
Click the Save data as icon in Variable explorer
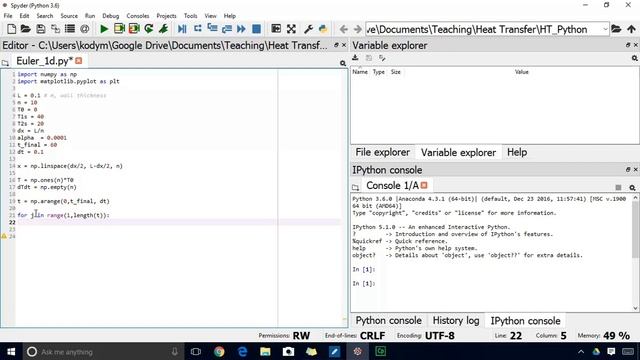pos(382,58)
